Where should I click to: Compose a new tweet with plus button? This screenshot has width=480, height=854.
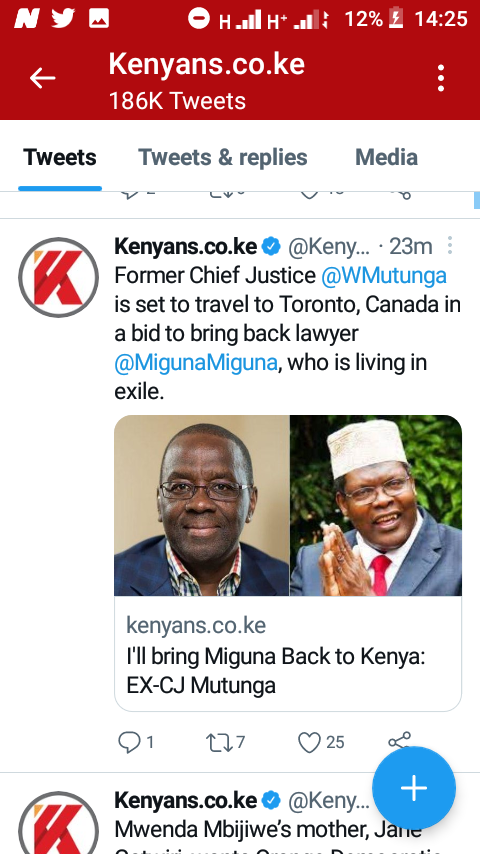tap(414, 788)
